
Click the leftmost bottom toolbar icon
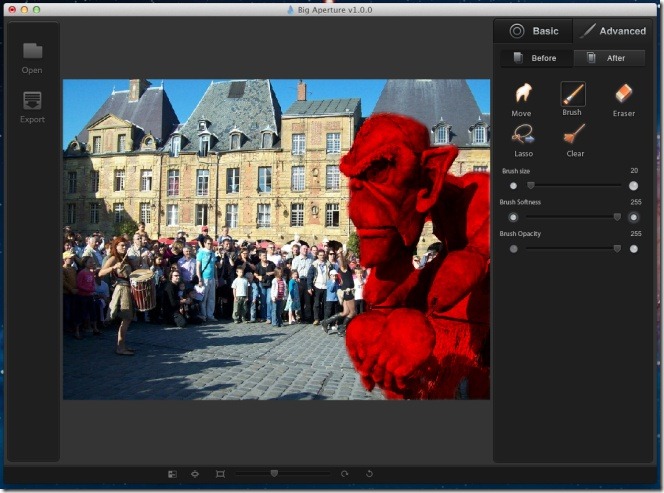tap(172, 474)
